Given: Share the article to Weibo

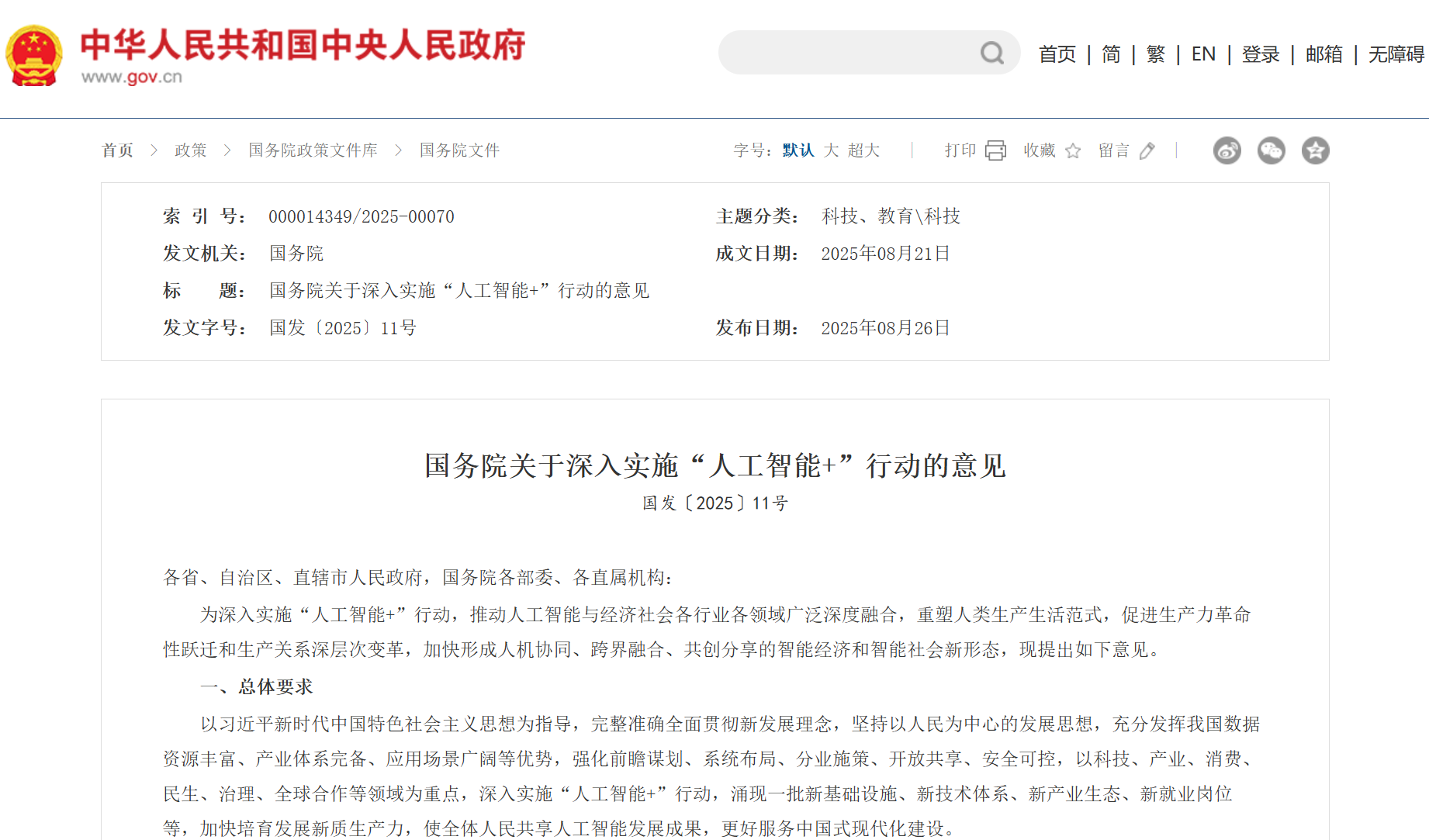Looking at the screenshot, I should coord(1227,150).
